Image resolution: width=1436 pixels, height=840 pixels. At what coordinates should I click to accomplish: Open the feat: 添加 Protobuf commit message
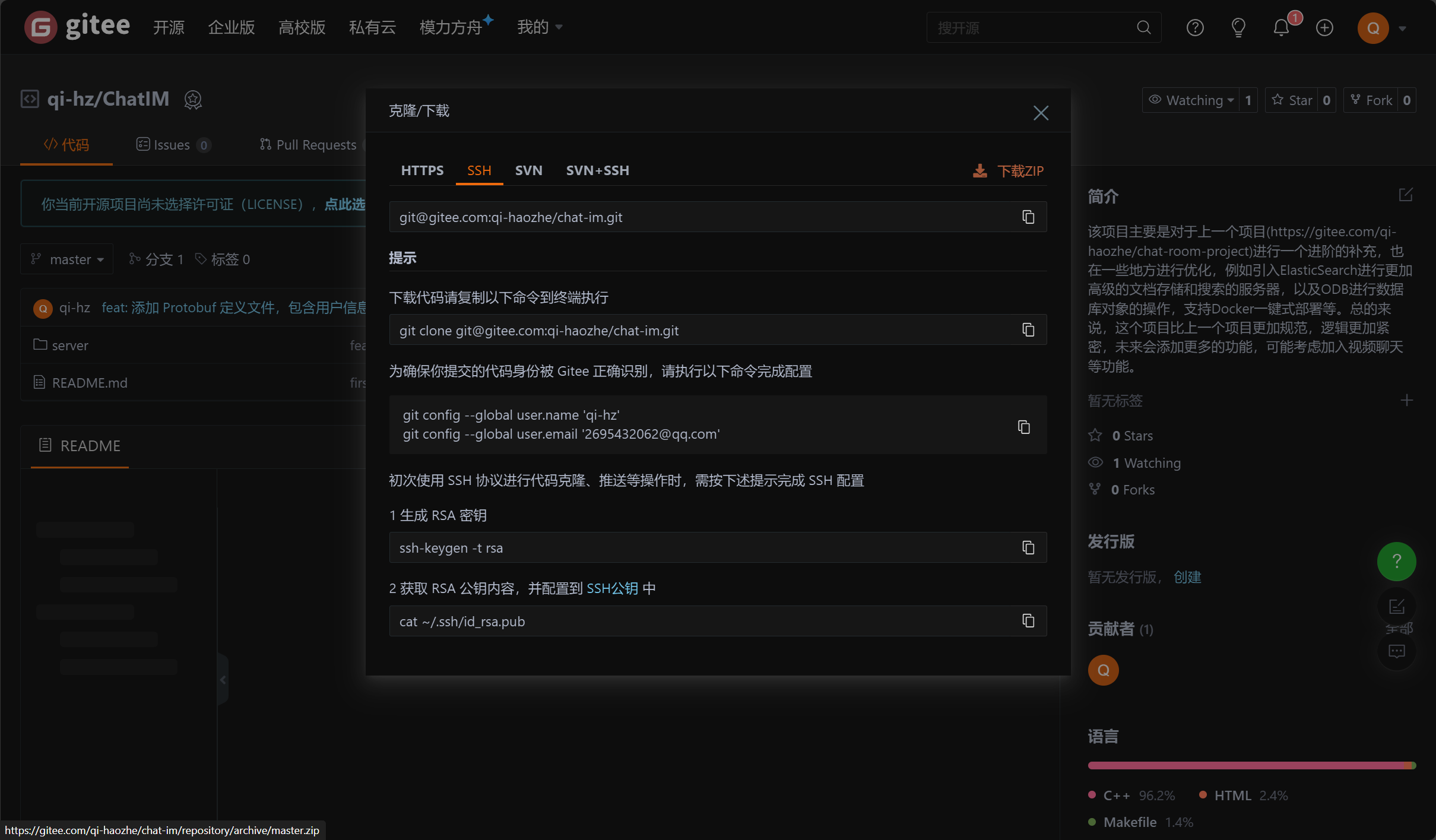click(234, 308)
